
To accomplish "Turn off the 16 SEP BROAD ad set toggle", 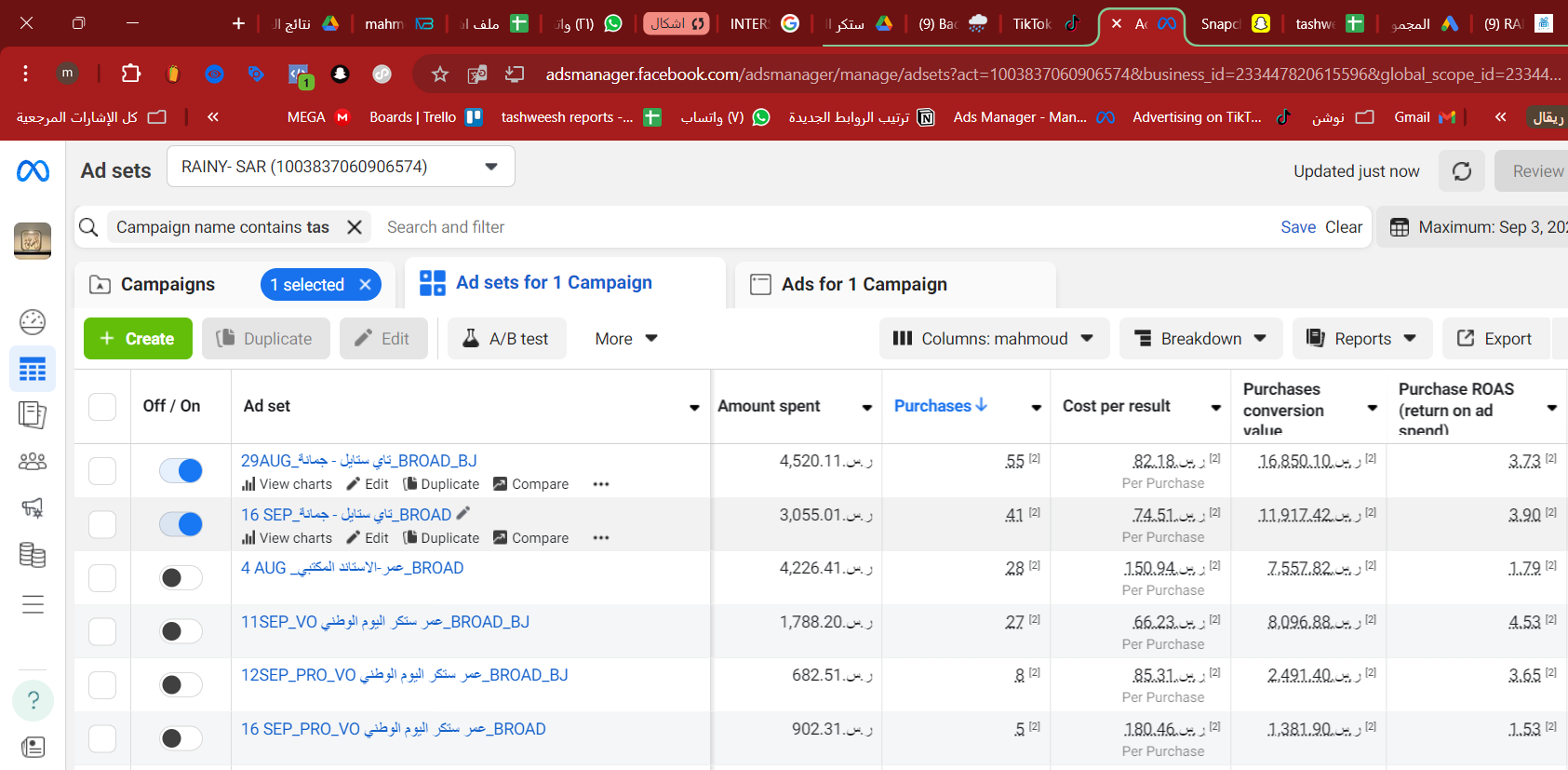I will point(181,524).
